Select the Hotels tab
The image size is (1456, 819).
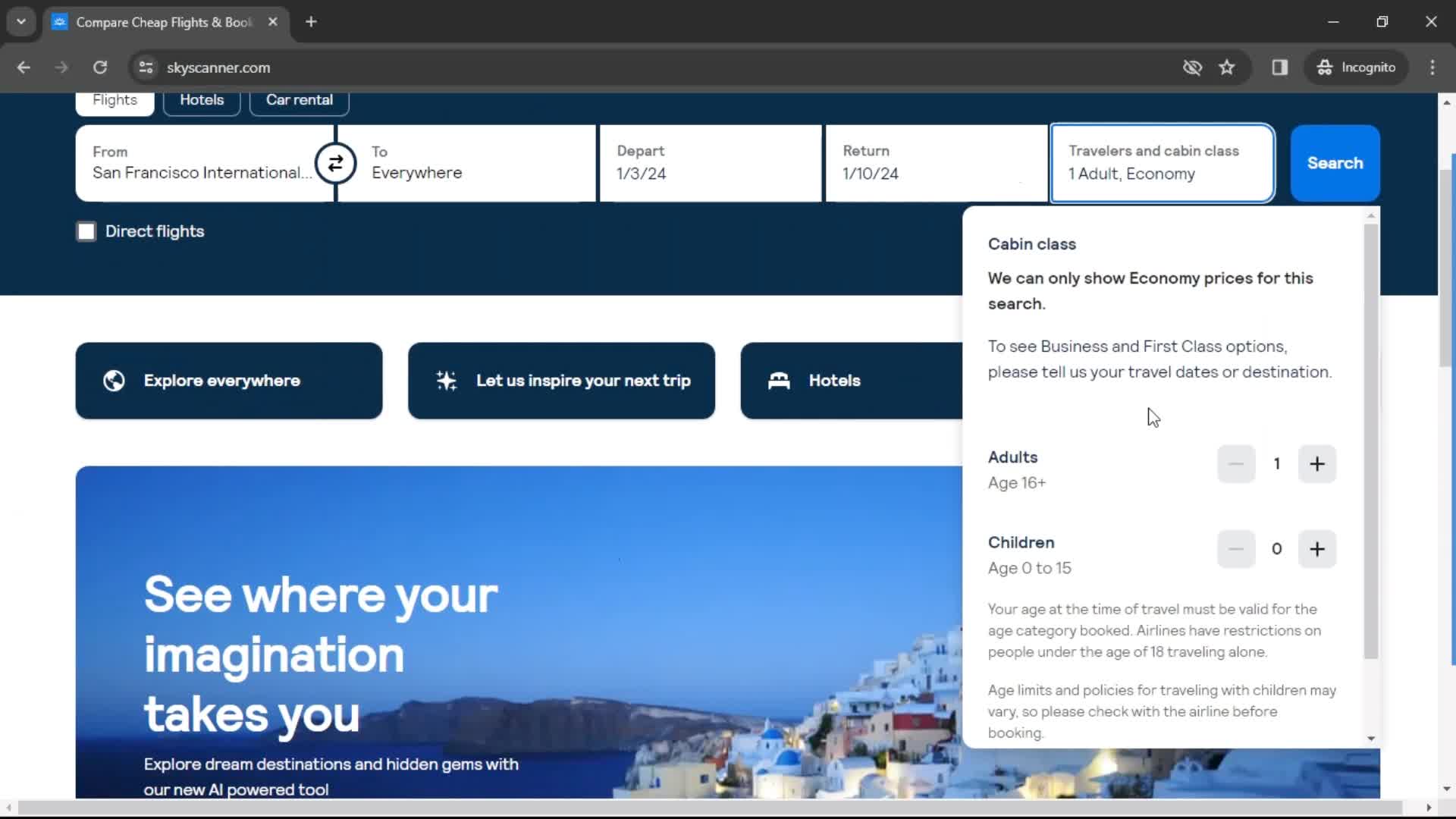click(x=201, y=99)
